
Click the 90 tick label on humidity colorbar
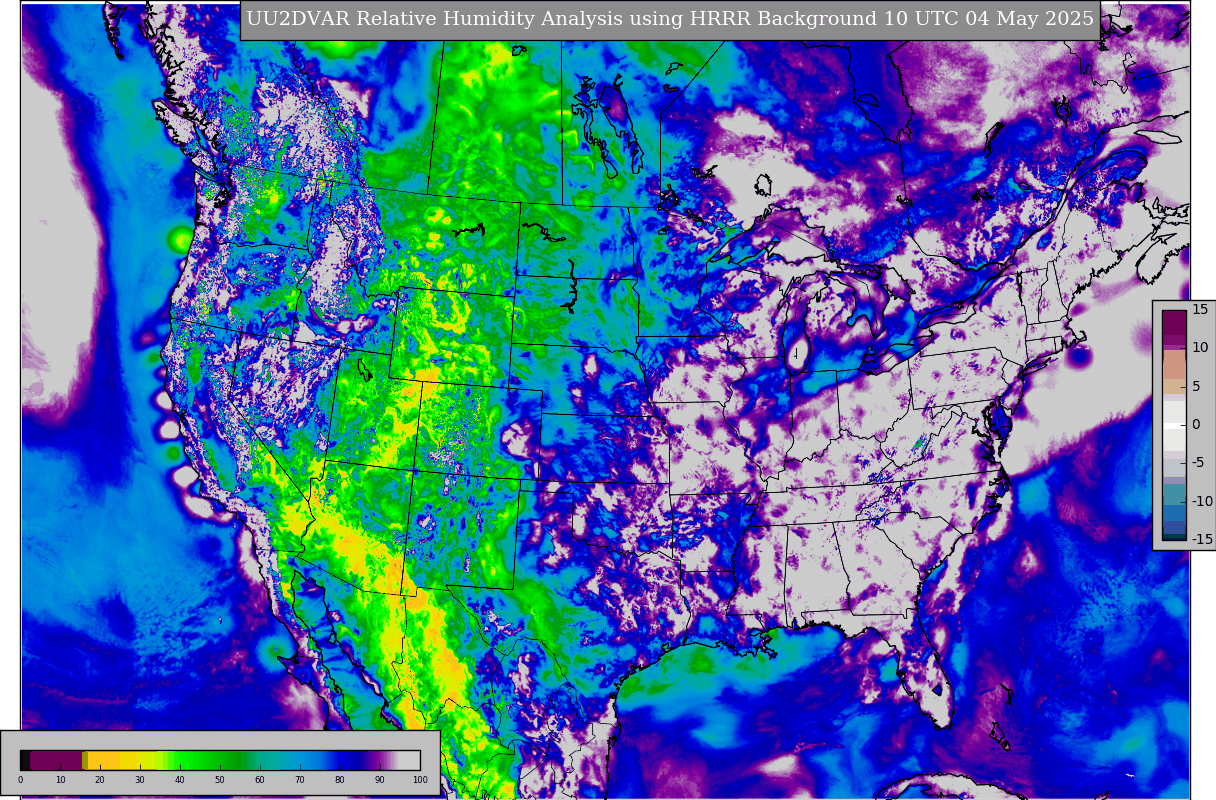(x=380, y=779)
